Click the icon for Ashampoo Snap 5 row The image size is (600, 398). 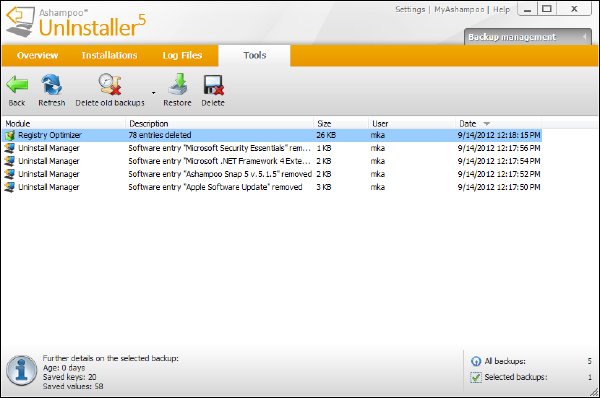click(x=10, y=174)
